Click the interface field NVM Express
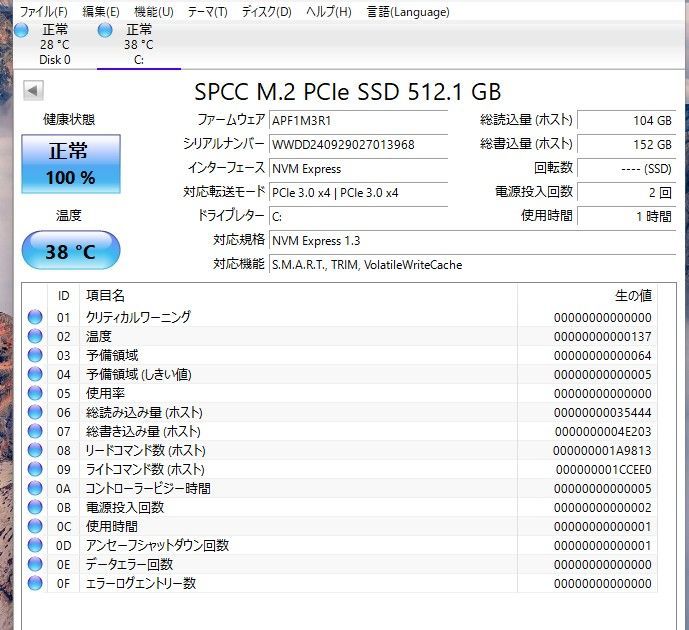Screen dimensions: 689x630 [x=358, y=169]
